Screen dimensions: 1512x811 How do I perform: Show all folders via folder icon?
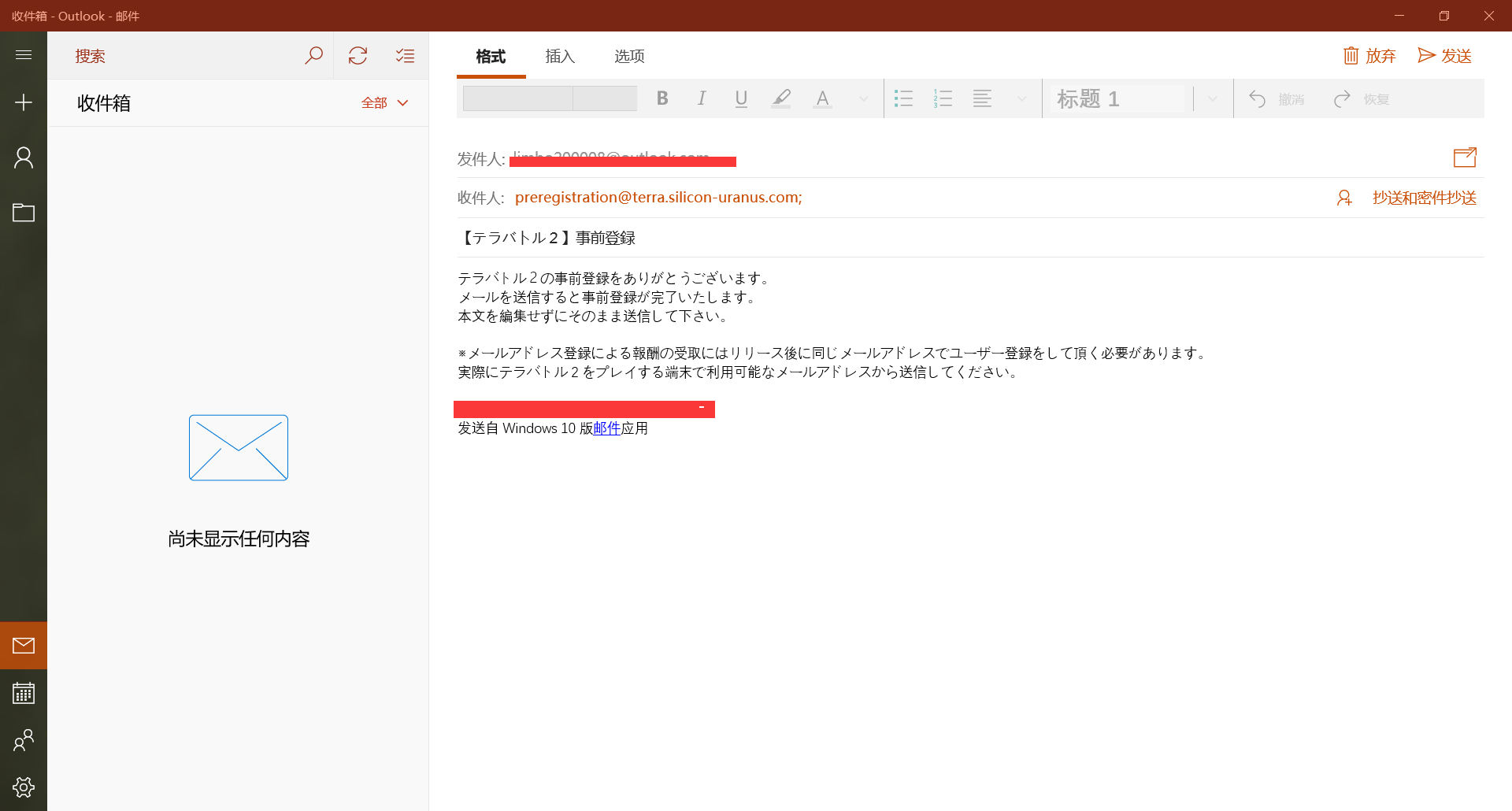(24, 213)
